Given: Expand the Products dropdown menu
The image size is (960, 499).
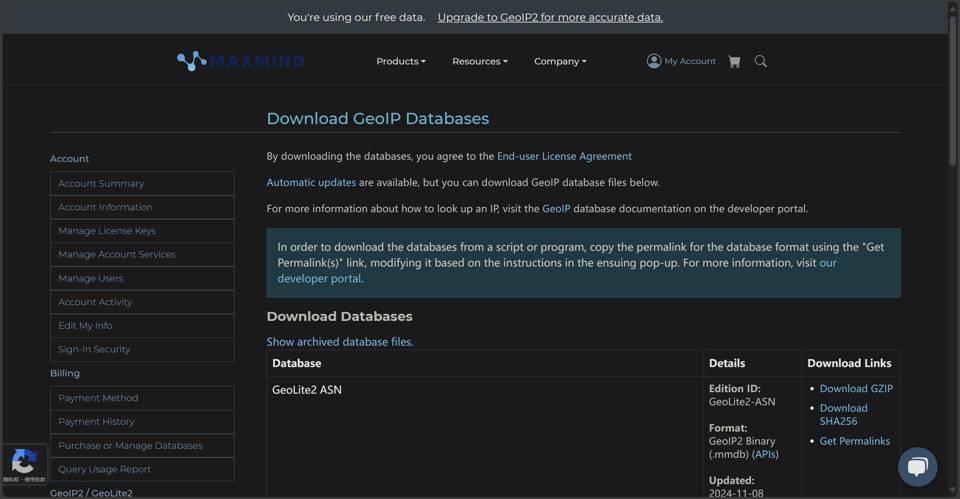Looking at the screenshot, I should coord(400,61).
